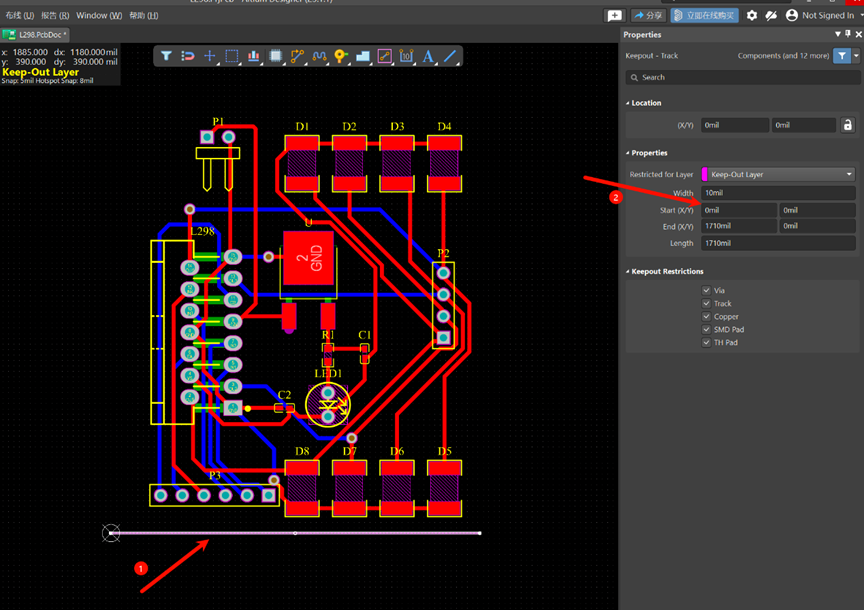The width and height of the screenshot is (864, 610).
Task: Click the cloud disconnected icon
Action: pyautogui.click(x=771, y=15)
